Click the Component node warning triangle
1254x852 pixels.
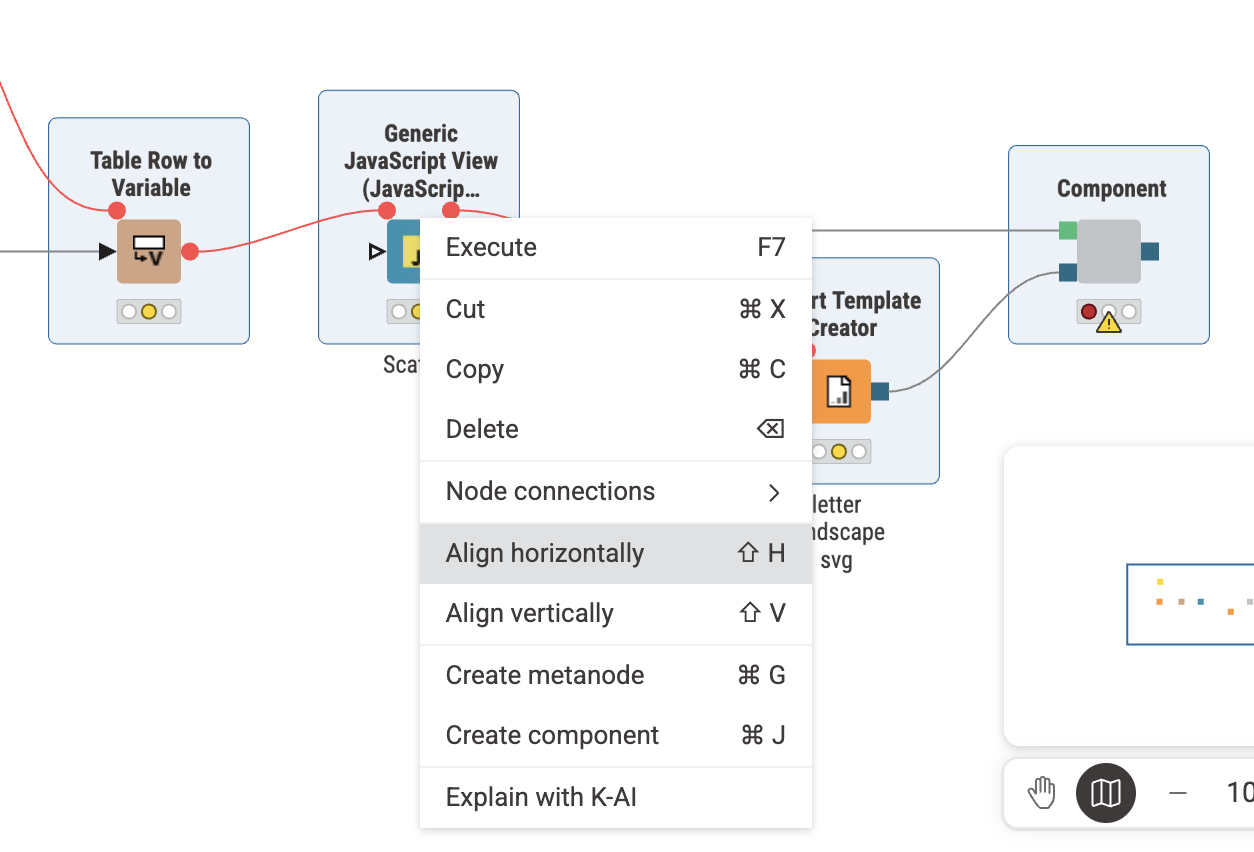(x=1109, y=322)
